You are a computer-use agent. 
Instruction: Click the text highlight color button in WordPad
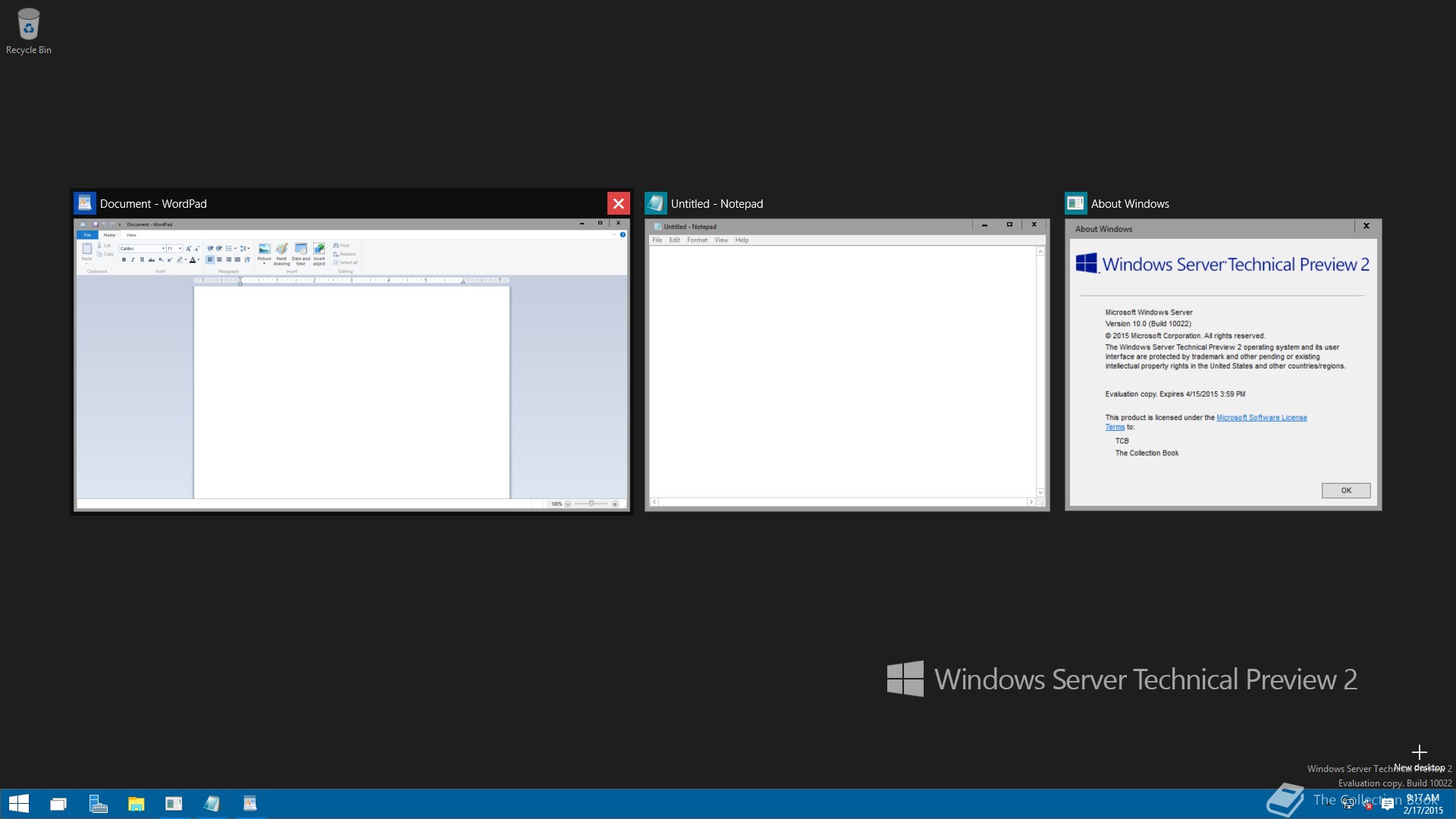180,259
